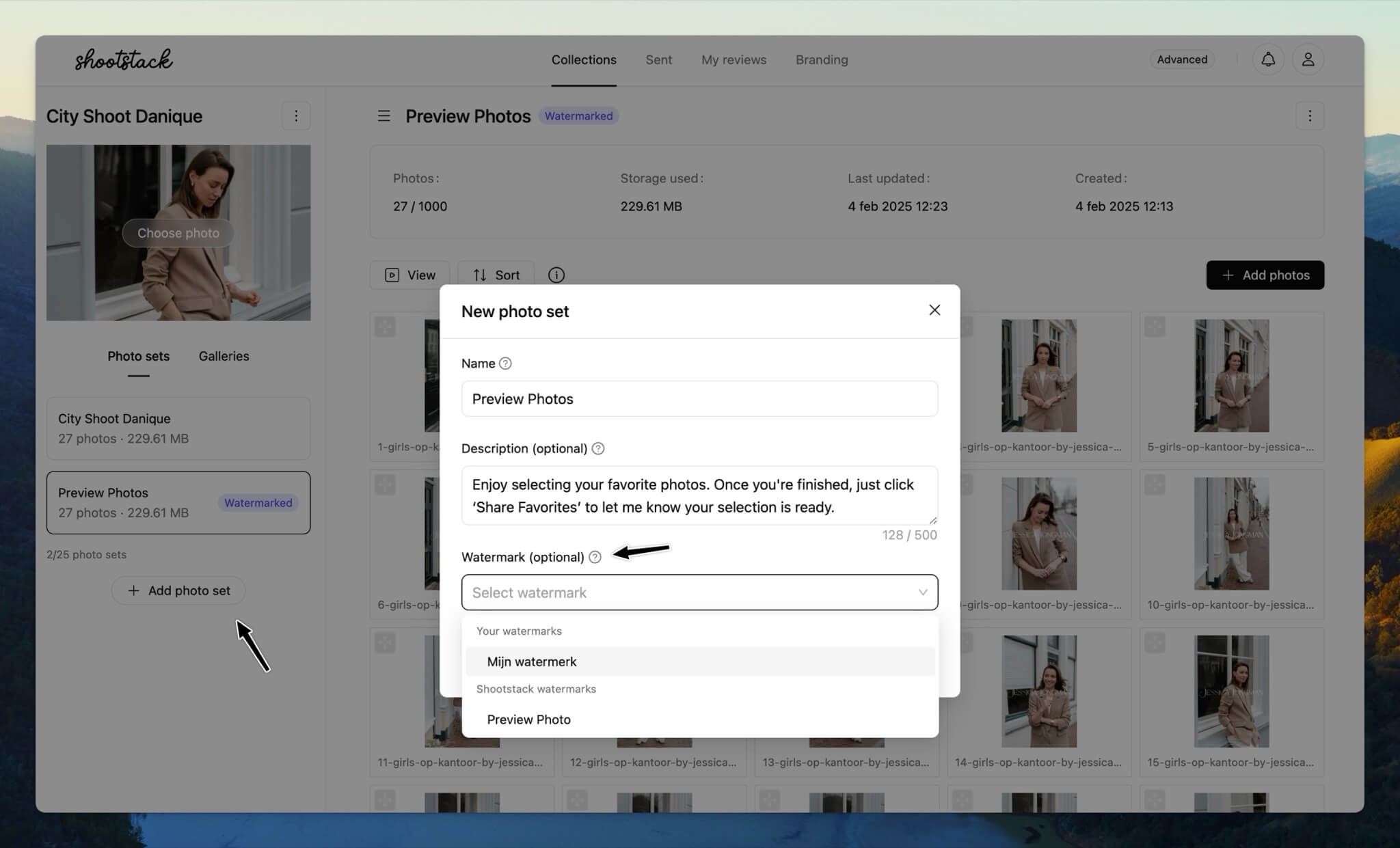Go to the Collections tab

[584, 59]
